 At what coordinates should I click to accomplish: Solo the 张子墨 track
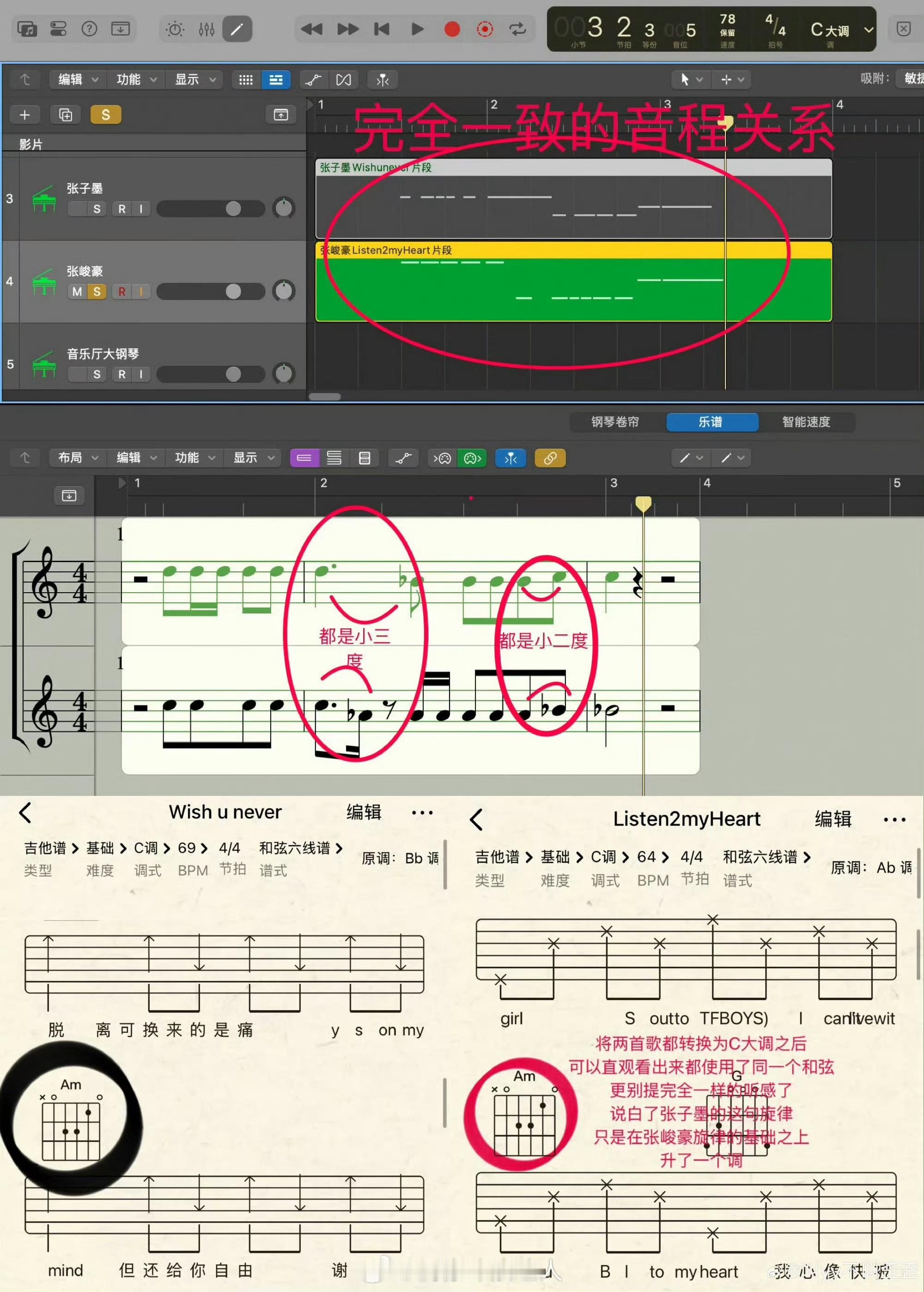[97, 209]
